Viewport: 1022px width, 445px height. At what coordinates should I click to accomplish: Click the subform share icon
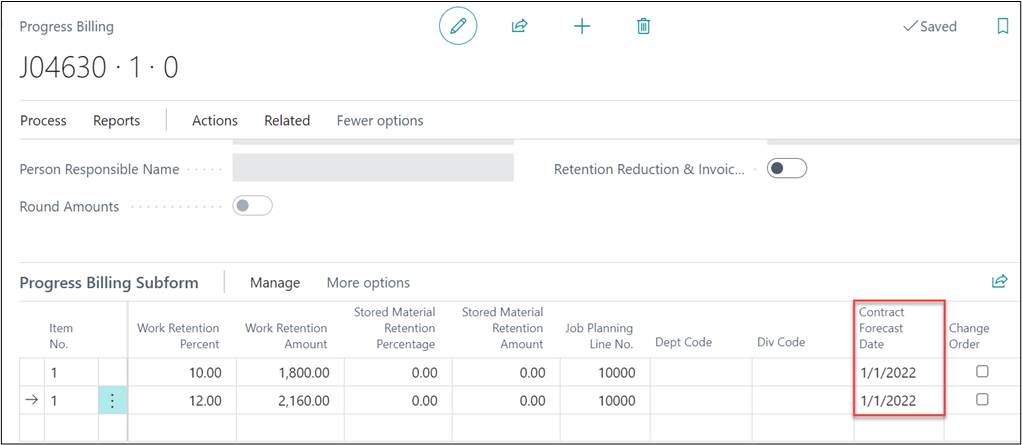pyautogui.click(x=998, y=282)
